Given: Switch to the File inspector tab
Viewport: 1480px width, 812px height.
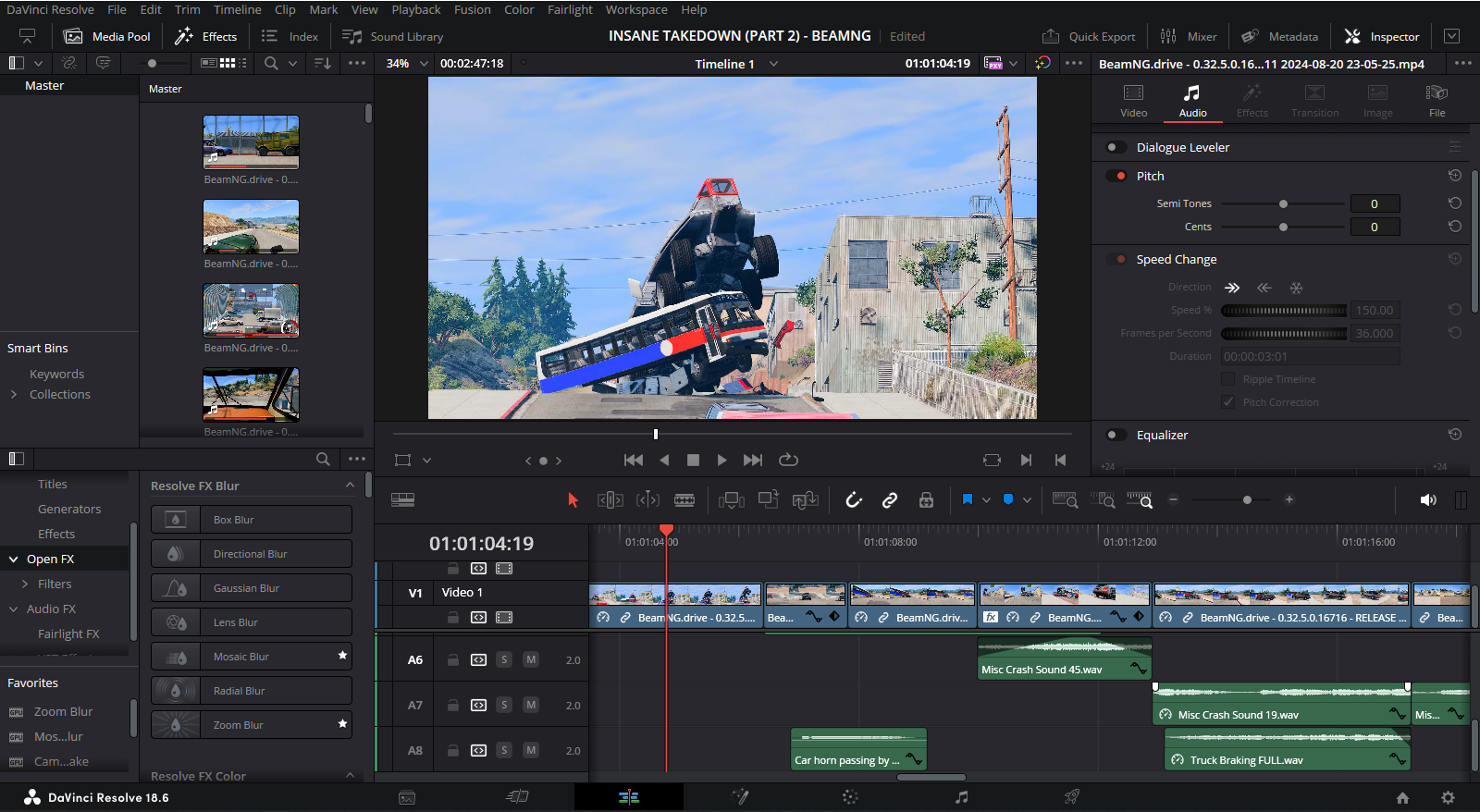Looking at the screenshot, I should [x=1437, y=101].
